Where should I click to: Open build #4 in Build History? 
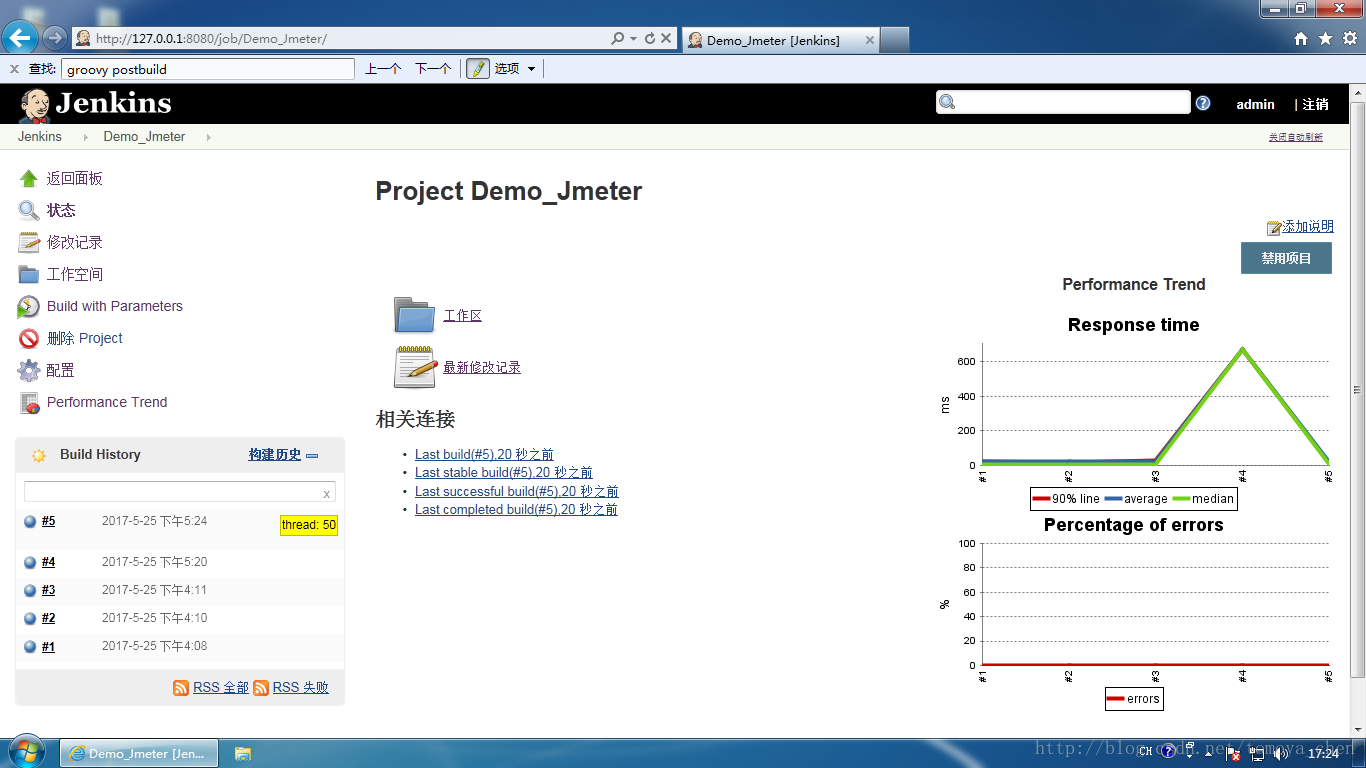point(48,563)
